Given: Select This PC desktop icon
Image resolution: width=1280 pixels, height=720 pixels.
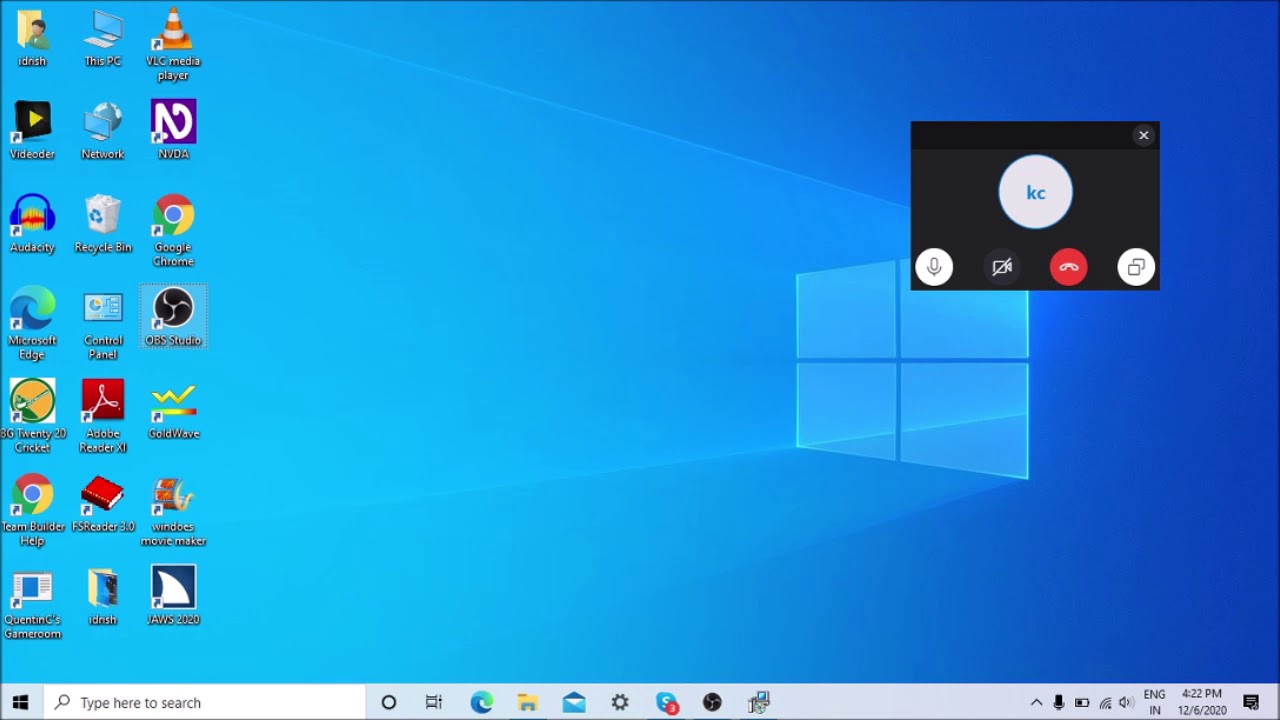Looking at the screenshot, I should [103, 39].
